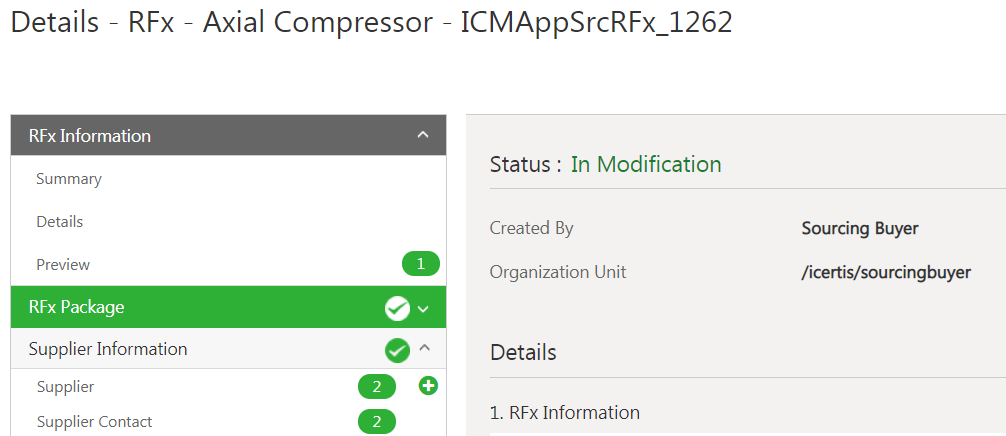Open the Supplier item
1006x436 pixels.
click(65, 387)
